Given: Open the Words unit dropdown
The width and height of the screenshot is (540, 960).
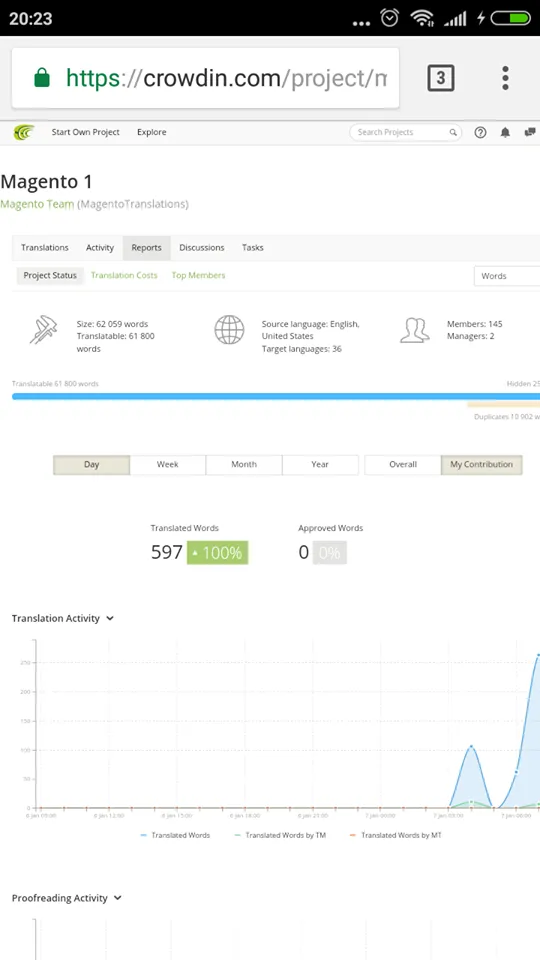Looking at the screenshot, I should click(x=507, y=276).
